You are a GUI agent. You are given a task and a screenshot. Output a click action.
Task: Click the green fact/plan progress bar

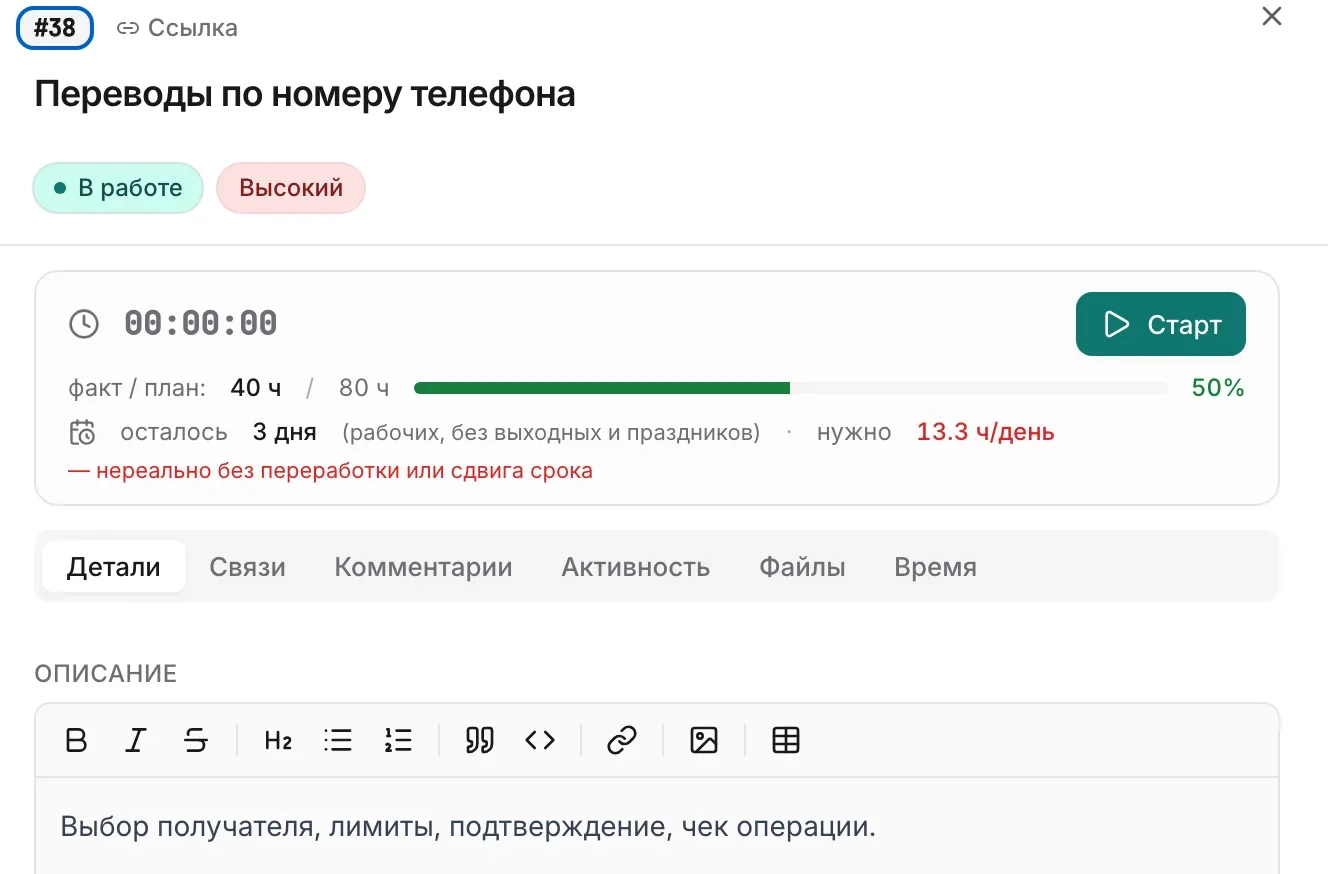click(x=791, y=388)
